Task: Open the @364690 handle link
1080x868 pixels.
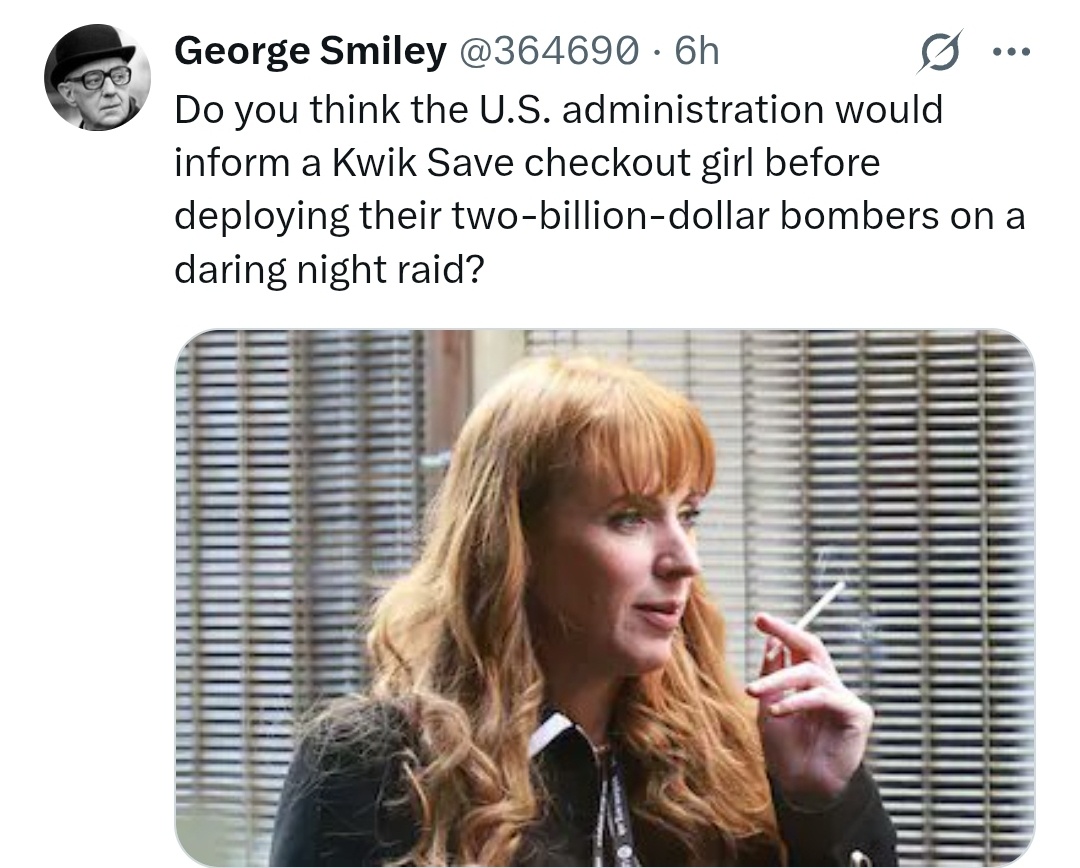Action: click(548, 51)
